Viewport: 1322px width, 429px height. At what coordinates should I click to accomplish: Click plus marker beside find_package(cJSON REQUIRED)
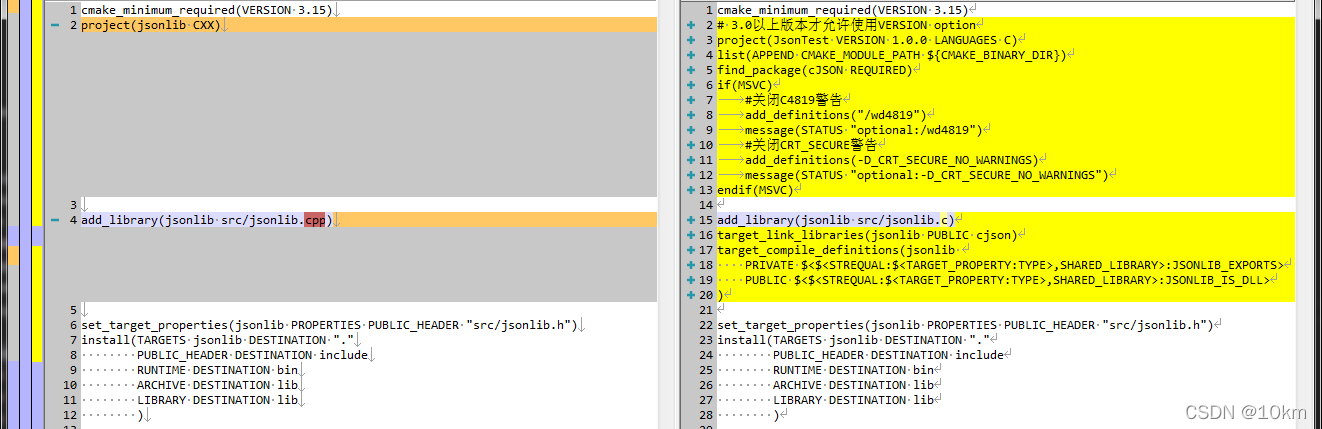[691, 70]
